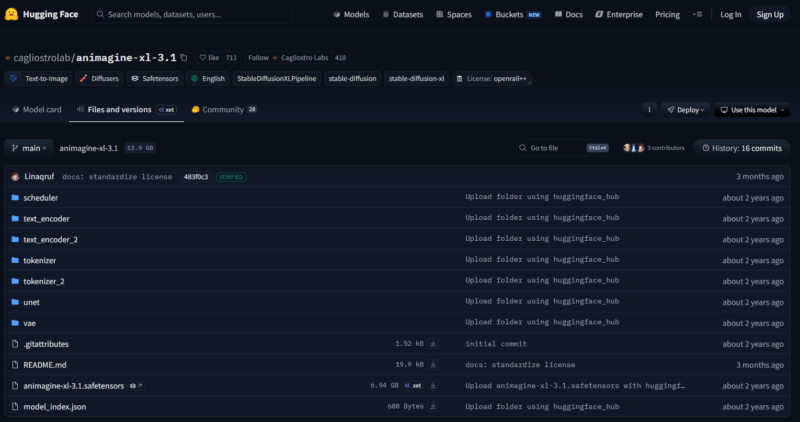Click the Sign Up button
The image size is (800, 422).
[770, 15]
